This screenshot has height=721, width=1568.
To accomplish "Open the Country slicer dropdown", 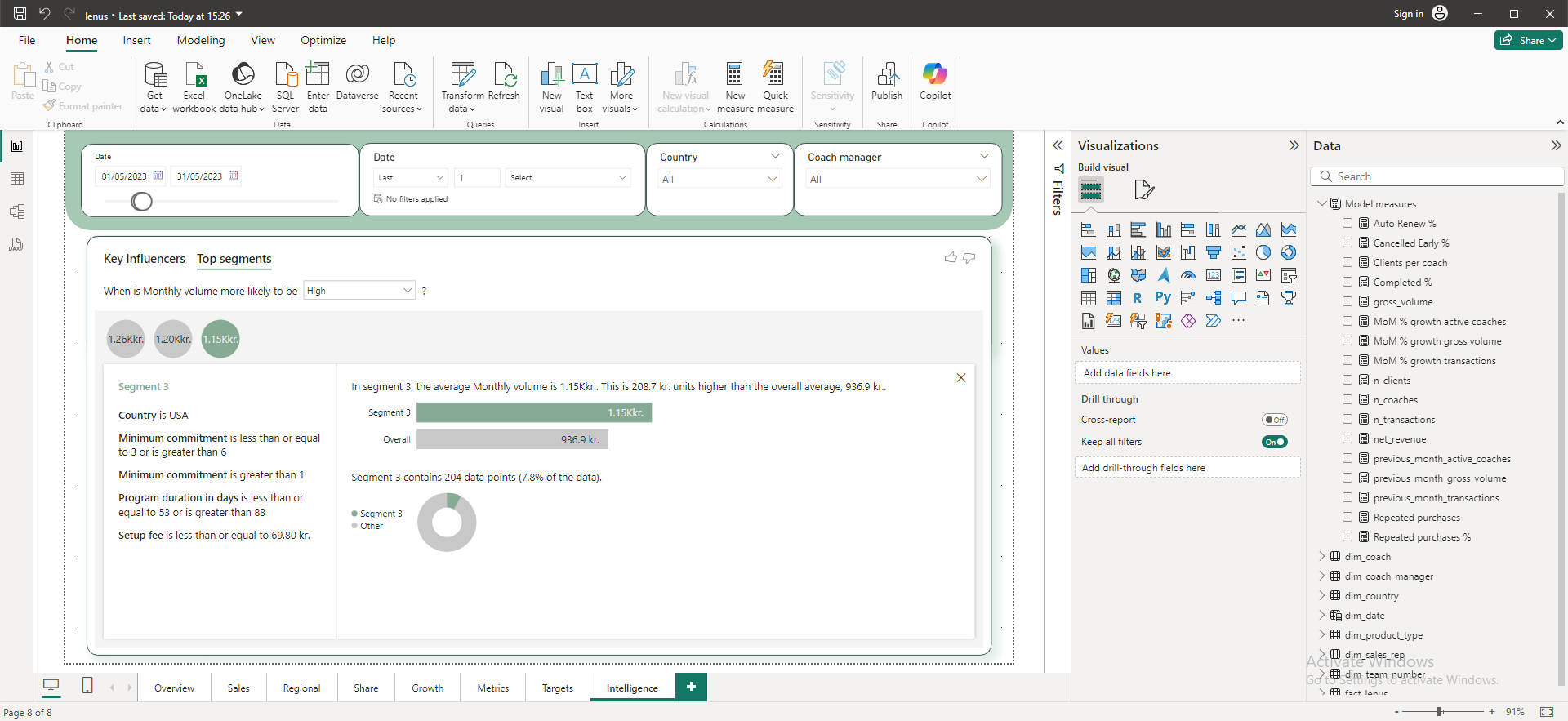I will point(719,179).
